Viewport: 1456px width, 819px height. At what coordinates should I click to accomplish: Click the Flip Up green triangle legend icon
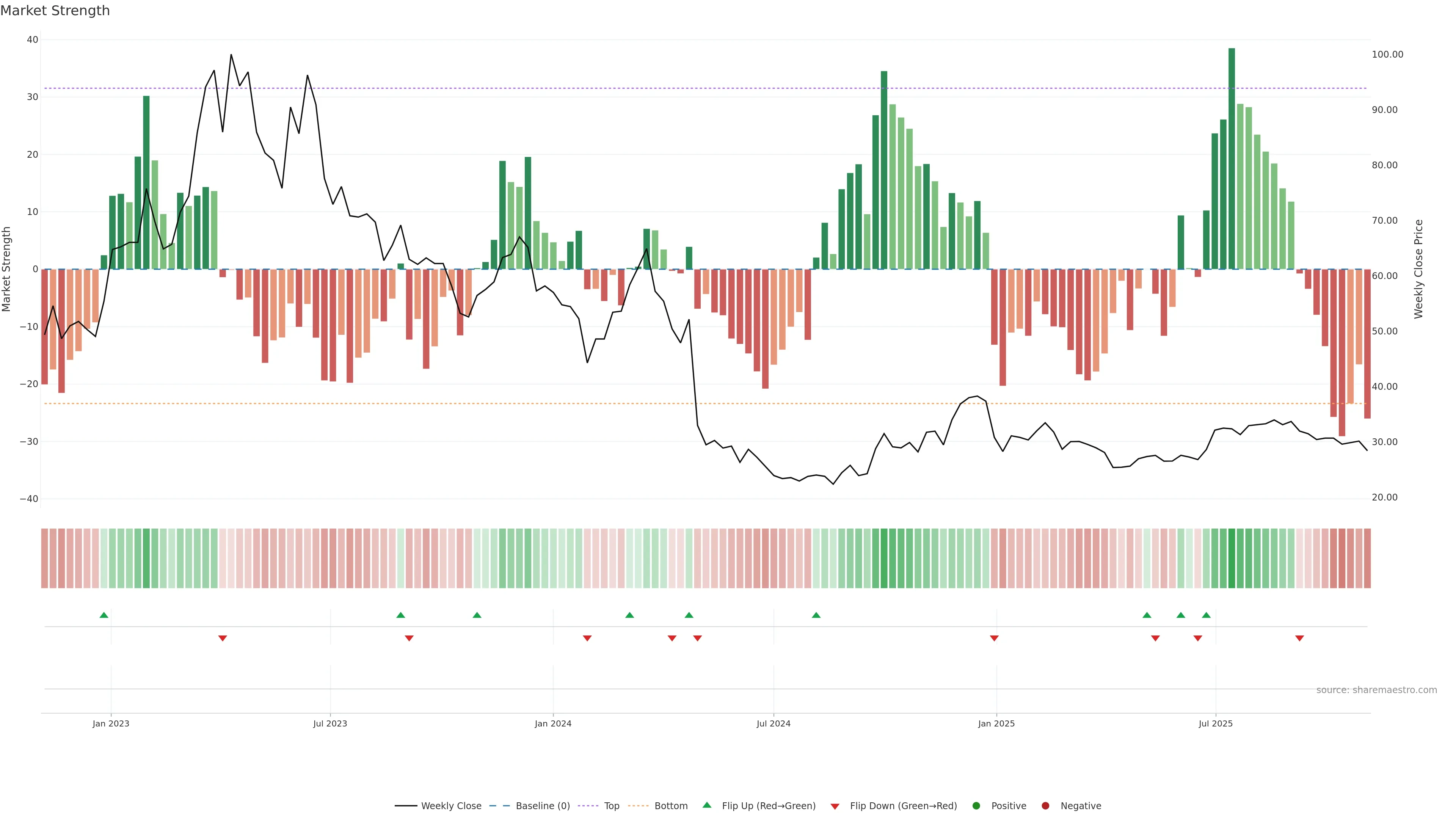[x=706, y=805]
